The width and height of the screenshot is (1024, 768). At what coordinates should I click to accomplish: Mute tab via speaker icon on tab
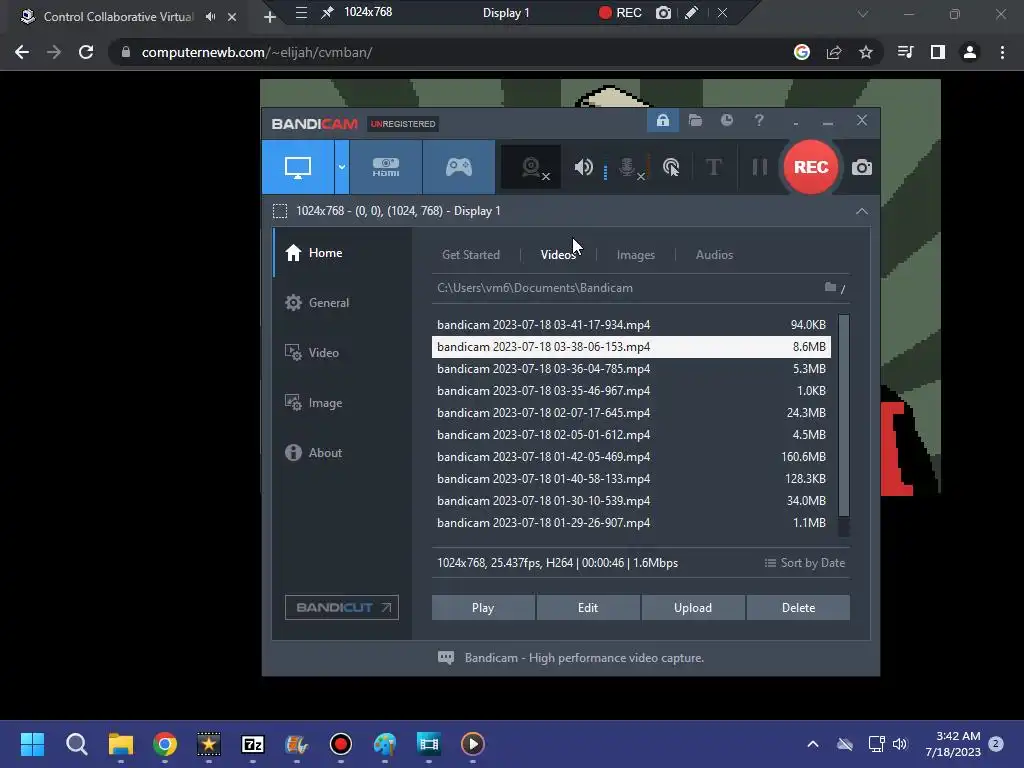click(210, 17)
